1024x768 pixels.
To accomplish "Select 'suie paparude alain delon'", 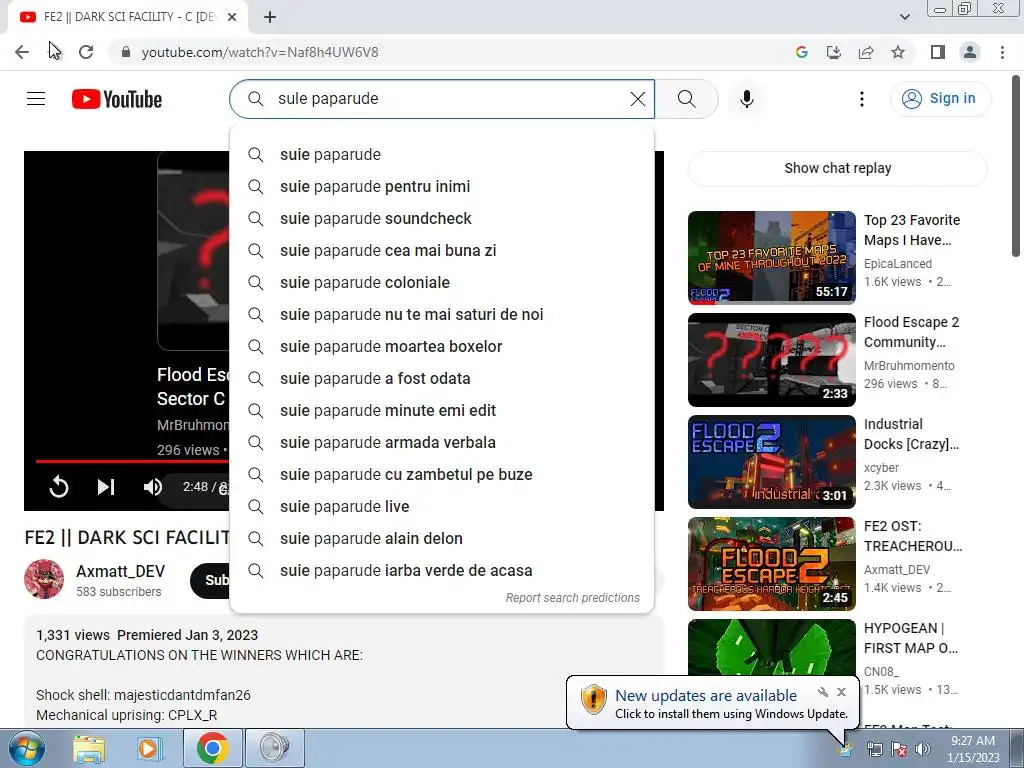I will tap(442, 539).
